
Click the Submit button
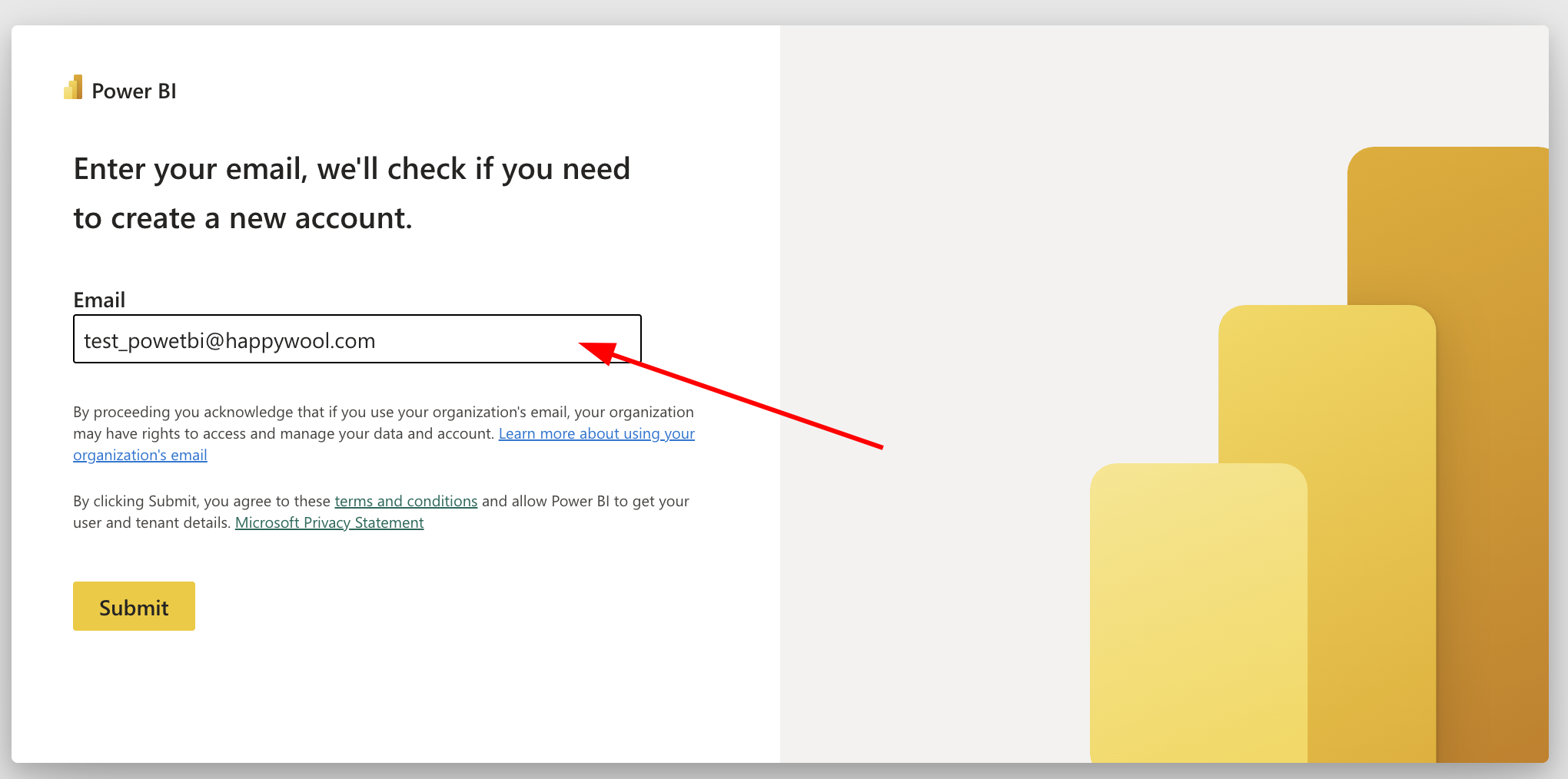134,606
